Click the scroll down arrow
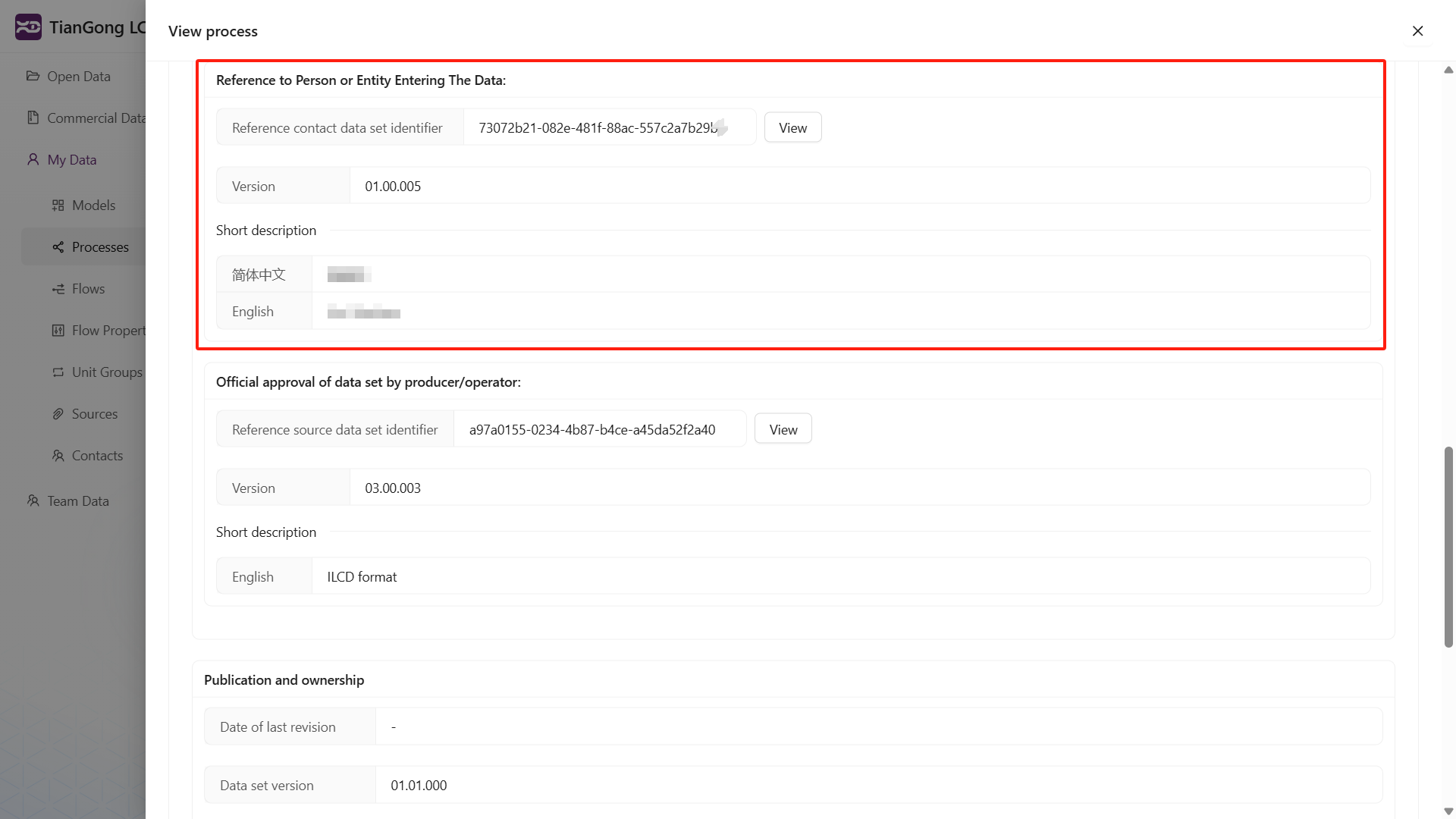 1448,811
